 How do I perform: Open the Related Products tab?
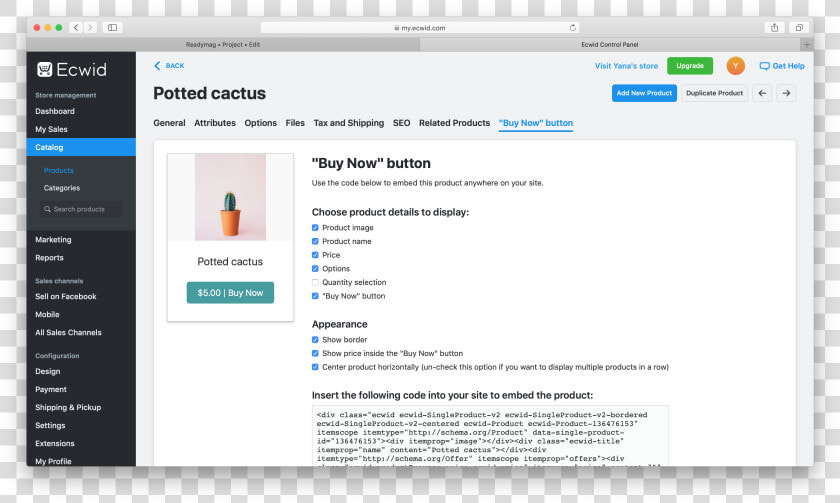point(454,123)
